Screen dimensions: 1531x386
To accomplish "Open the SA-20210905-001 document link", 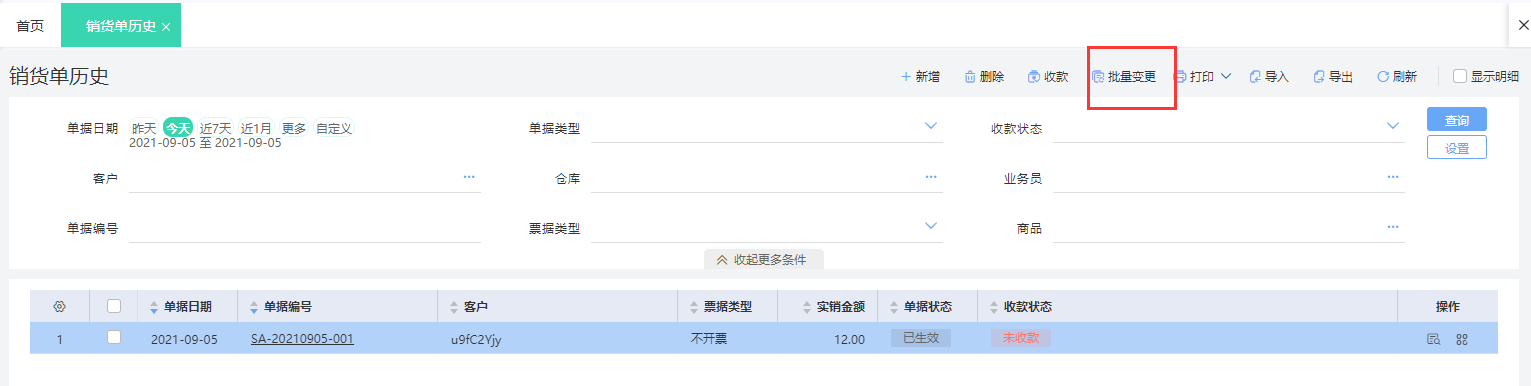I will point(302,339).
